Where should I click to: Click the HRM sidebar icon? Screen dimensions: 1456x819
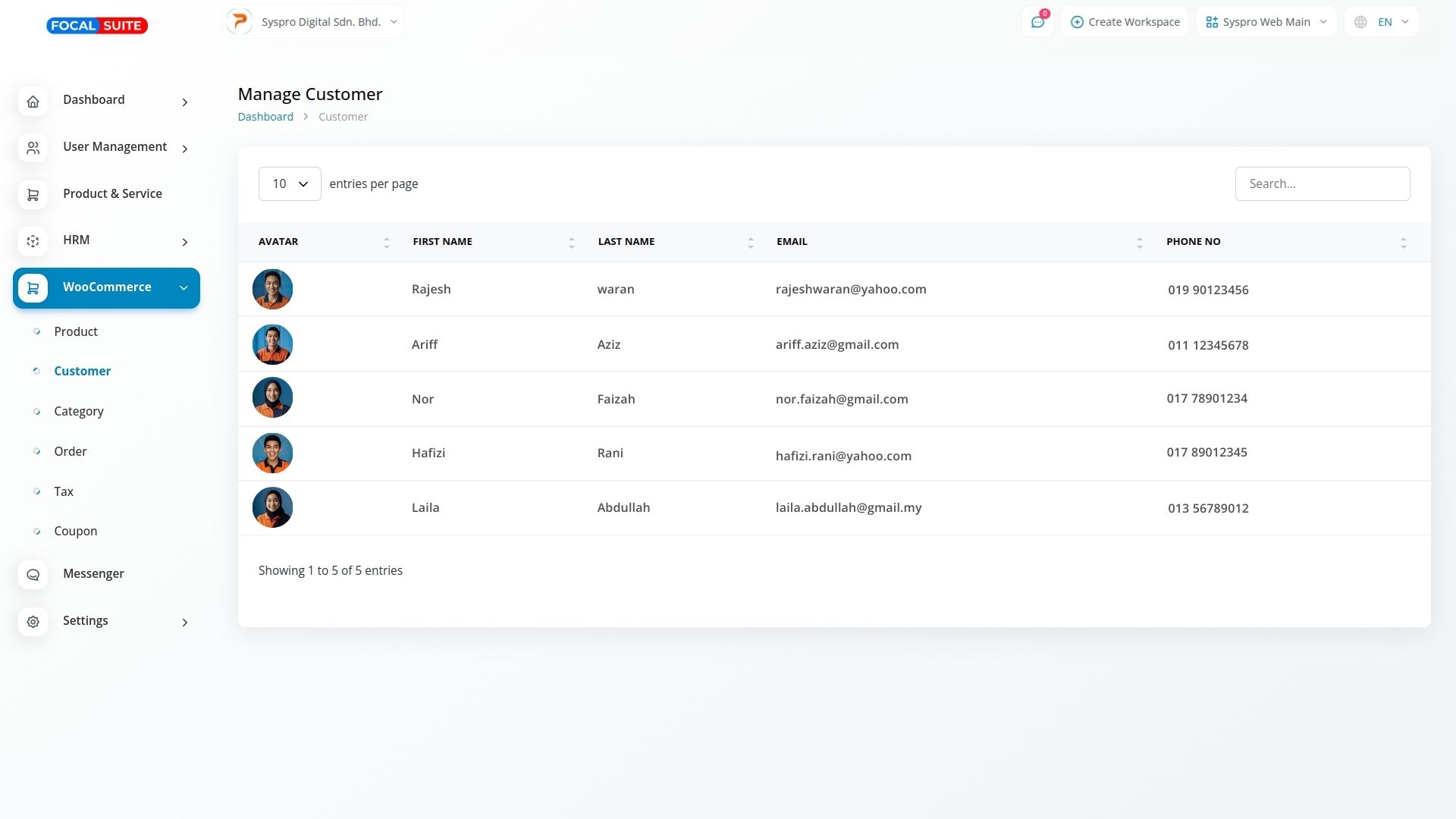point(33,241)
